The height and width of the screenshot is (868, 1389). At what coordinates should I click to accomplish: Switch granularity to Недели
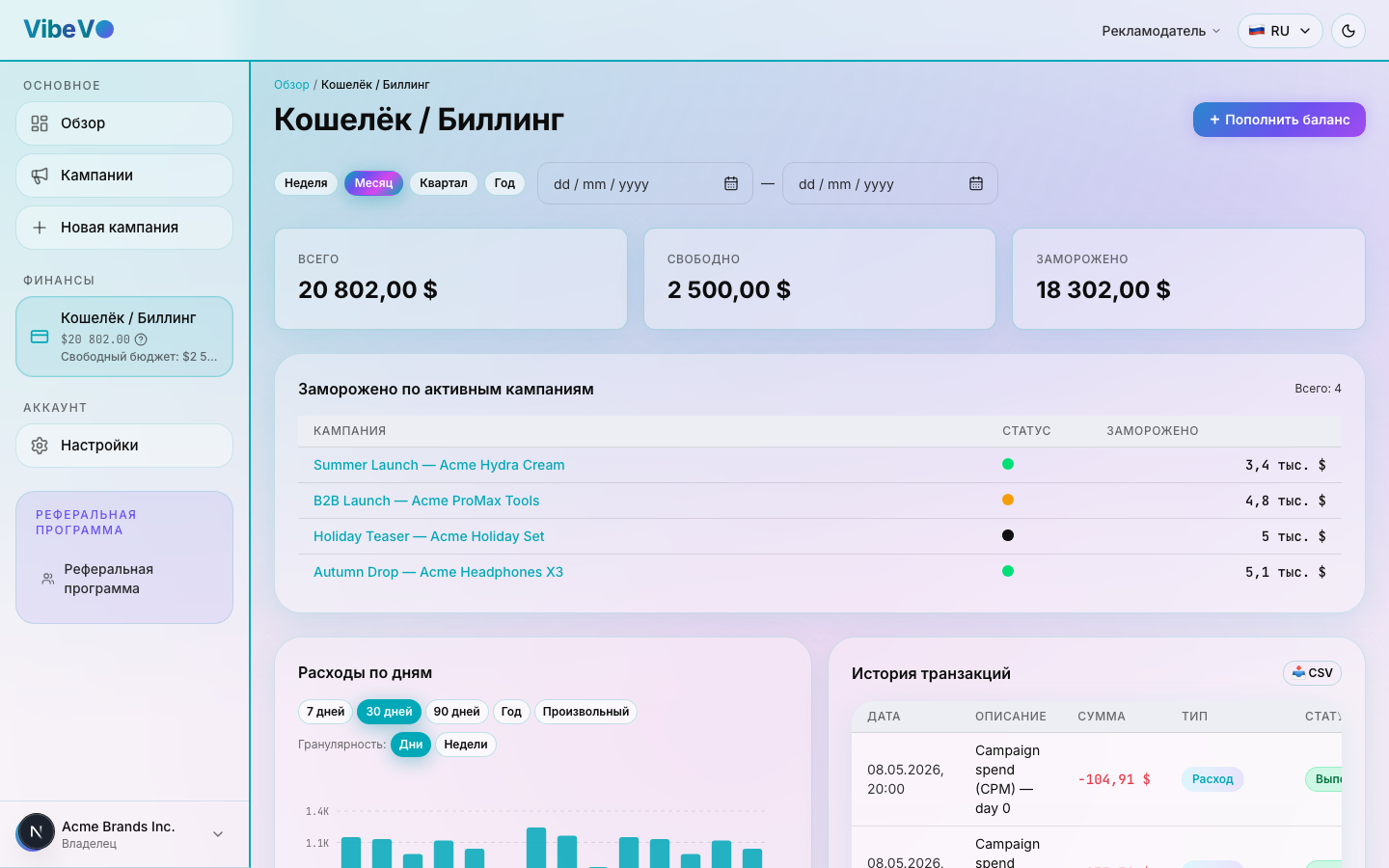point(466,745)
